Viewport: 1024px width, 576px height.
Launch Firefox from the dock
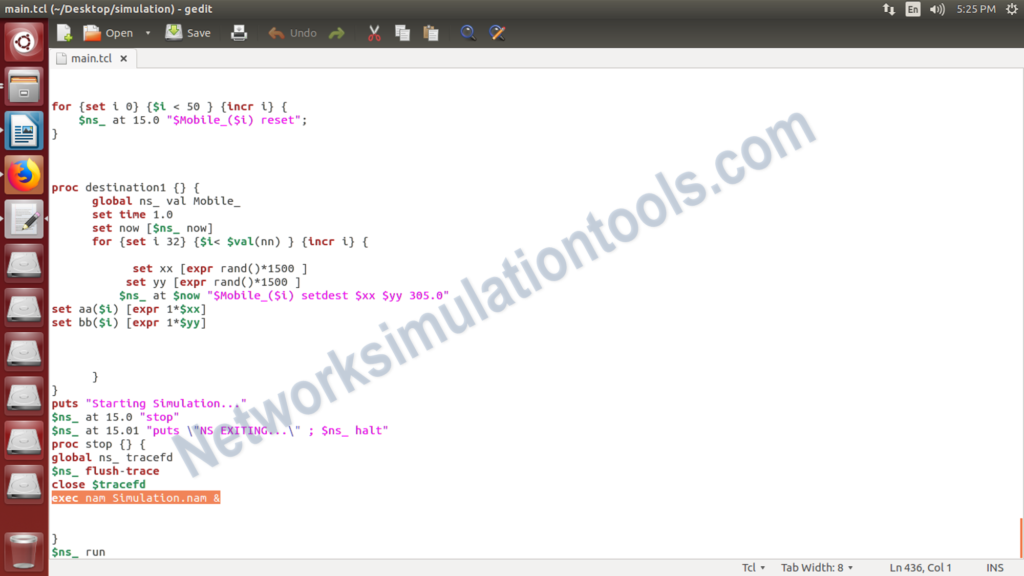(x=23, y=174)
